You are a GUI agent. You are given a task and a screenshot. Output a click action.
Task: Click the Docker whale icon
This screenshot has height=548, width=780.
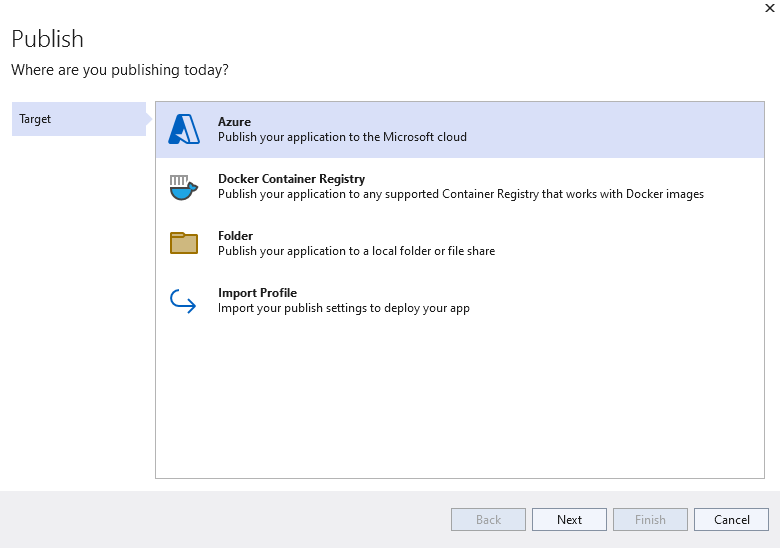(x=184, y=187)
